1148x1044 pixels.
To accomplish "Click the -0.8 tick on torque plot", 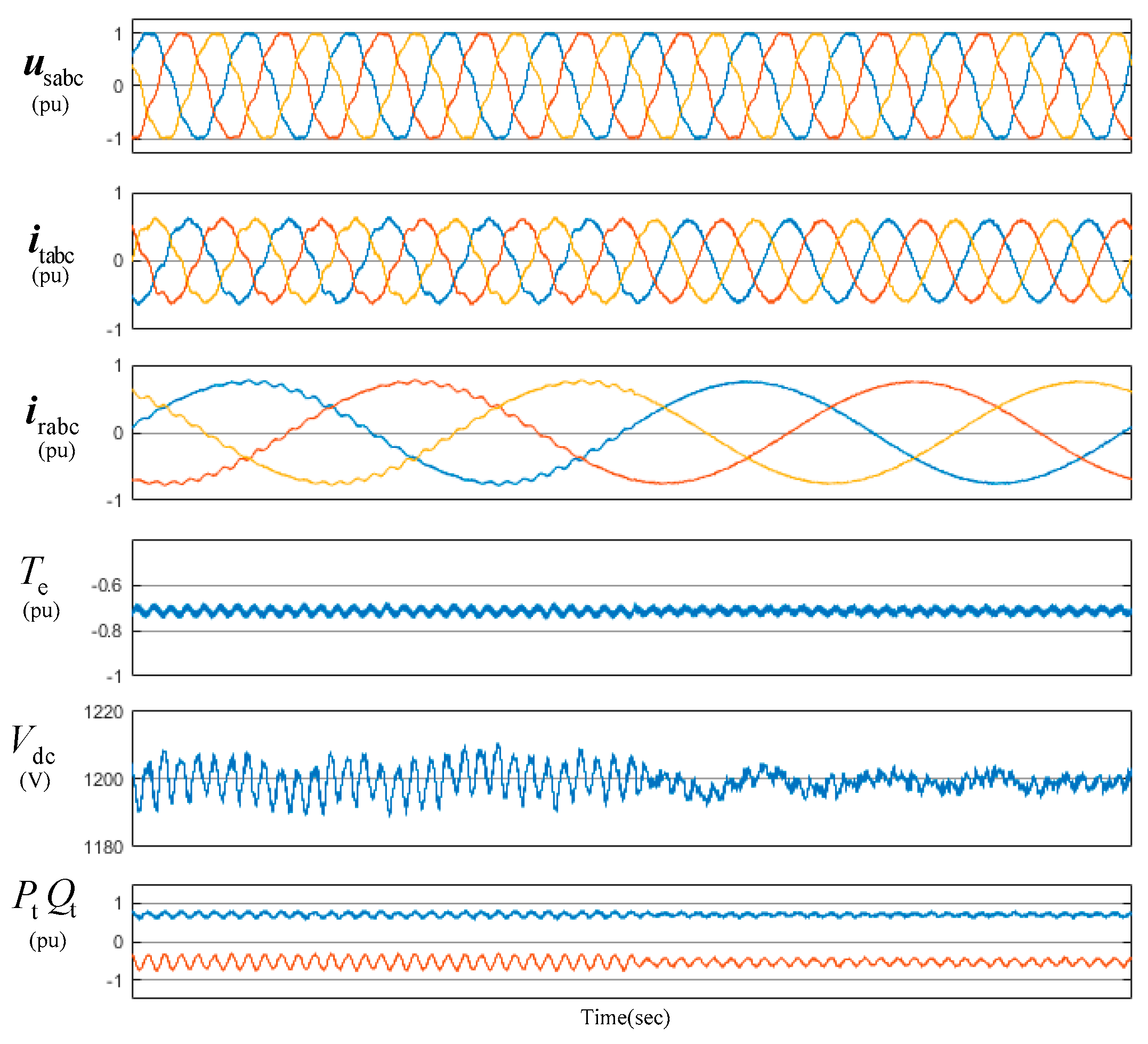I will pyautogui.click(x=107, y=632).
